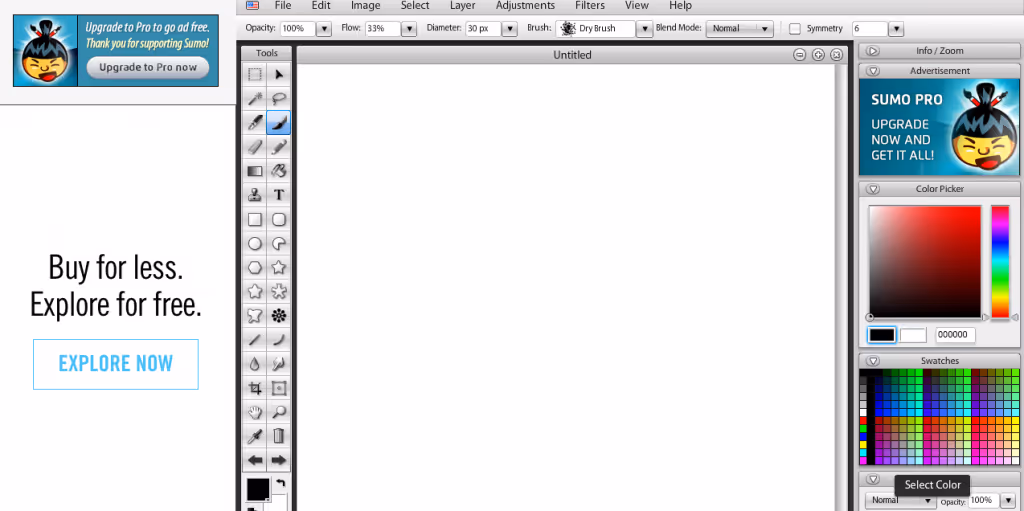Select the Eraser tool
1024x511 pixels.
(x=255, y=147)
